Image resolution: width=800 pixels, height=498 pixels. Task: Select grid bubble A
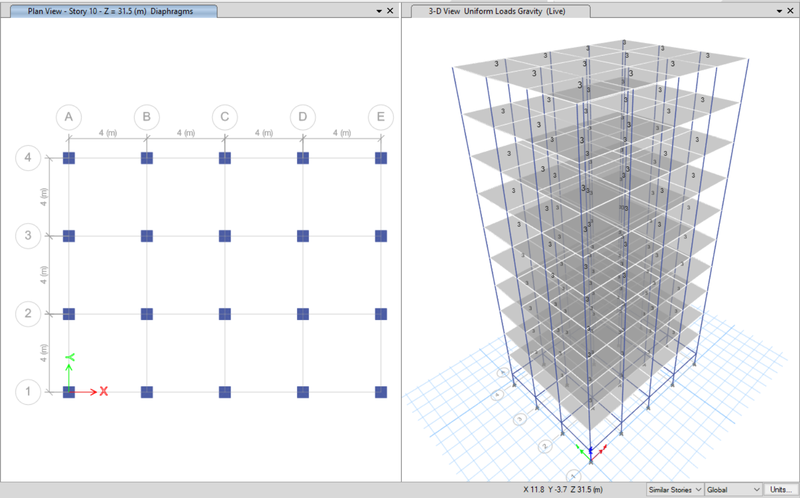pyautogui.click(x=69, y=117)
